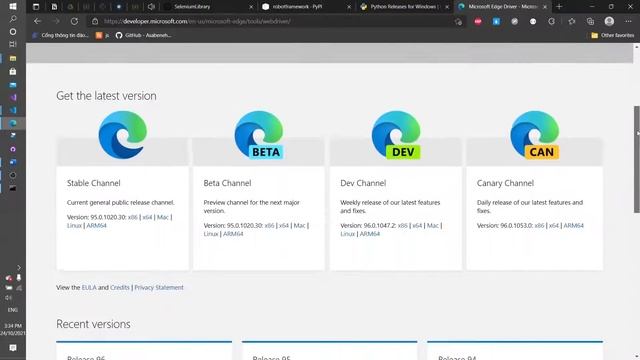
Task: Open Edge Settings and more menu
Action: 628,21
